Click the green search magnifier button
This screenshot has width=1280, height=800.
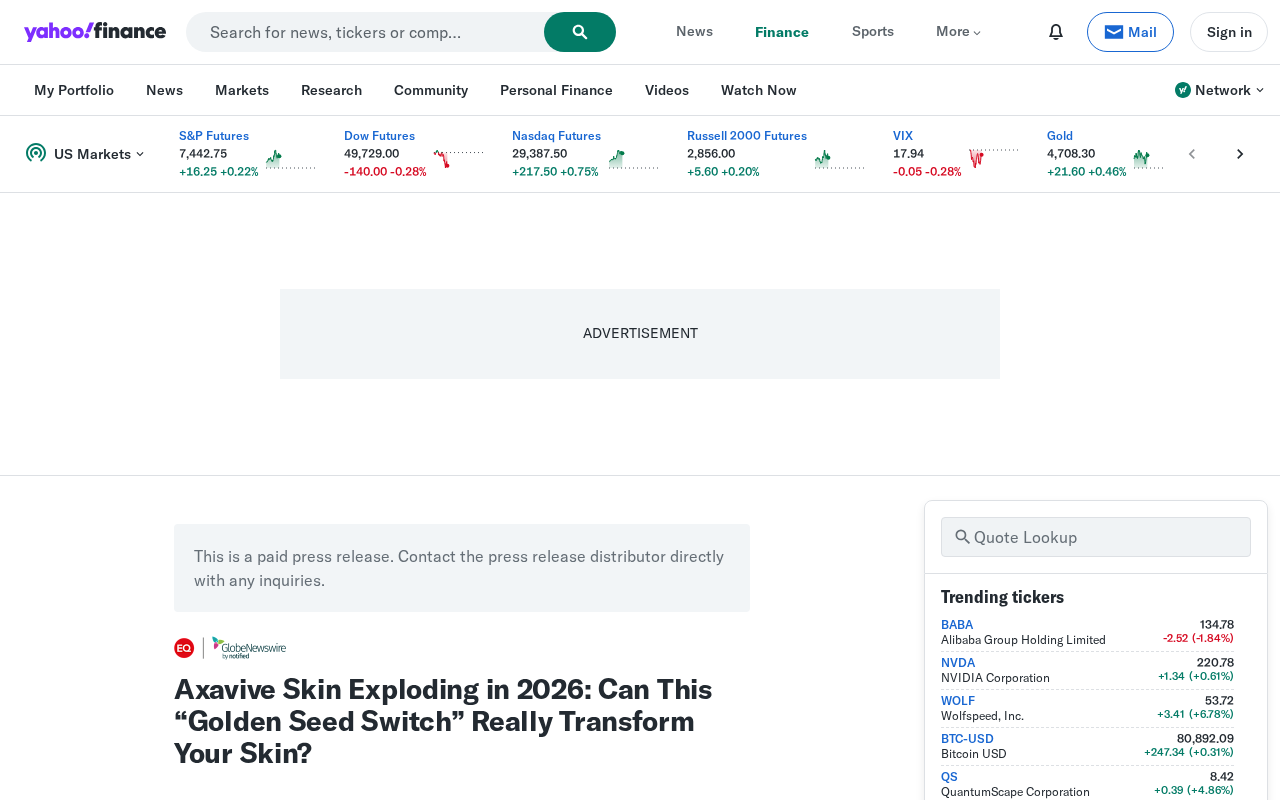click(x=580, y=32)
